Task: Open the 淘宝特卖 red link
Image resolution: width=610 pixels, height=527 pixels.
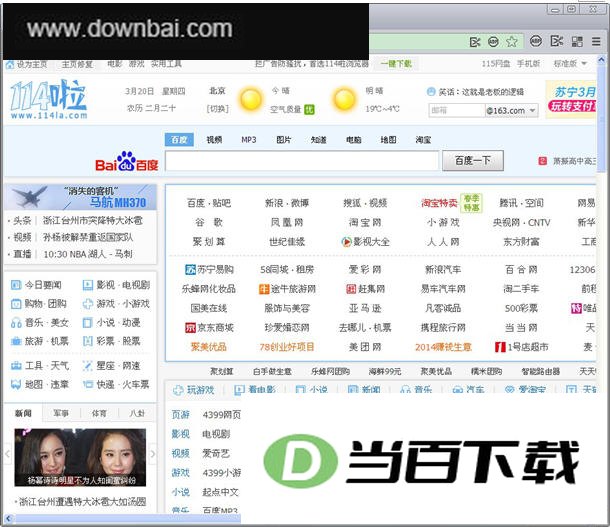Action: [x=439, y=203]
